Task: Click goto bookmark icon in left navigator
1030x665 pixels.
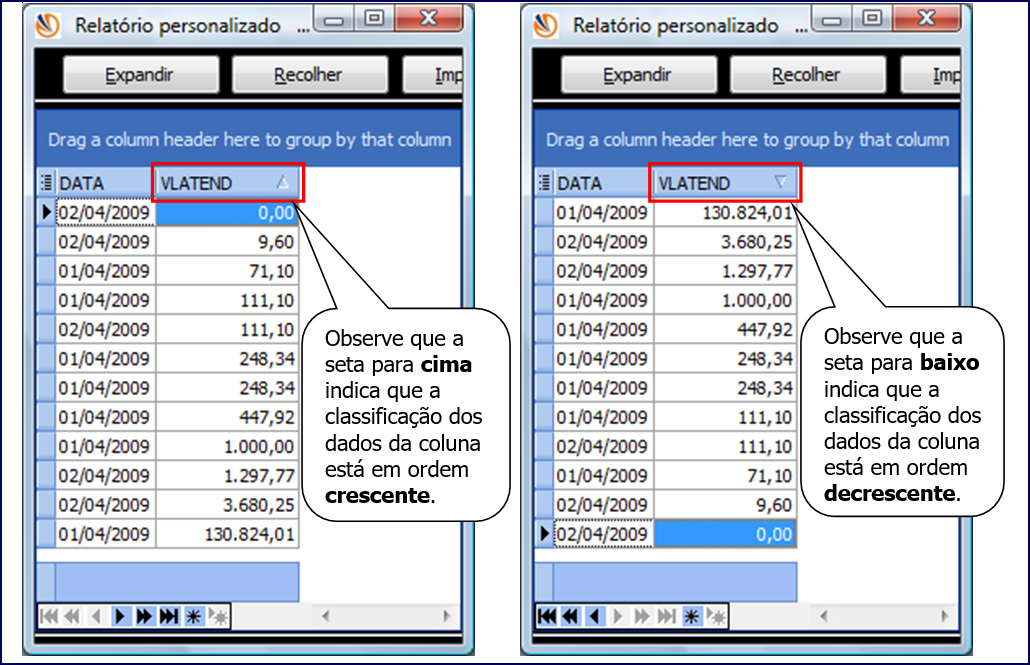Action: pos(218,616)
